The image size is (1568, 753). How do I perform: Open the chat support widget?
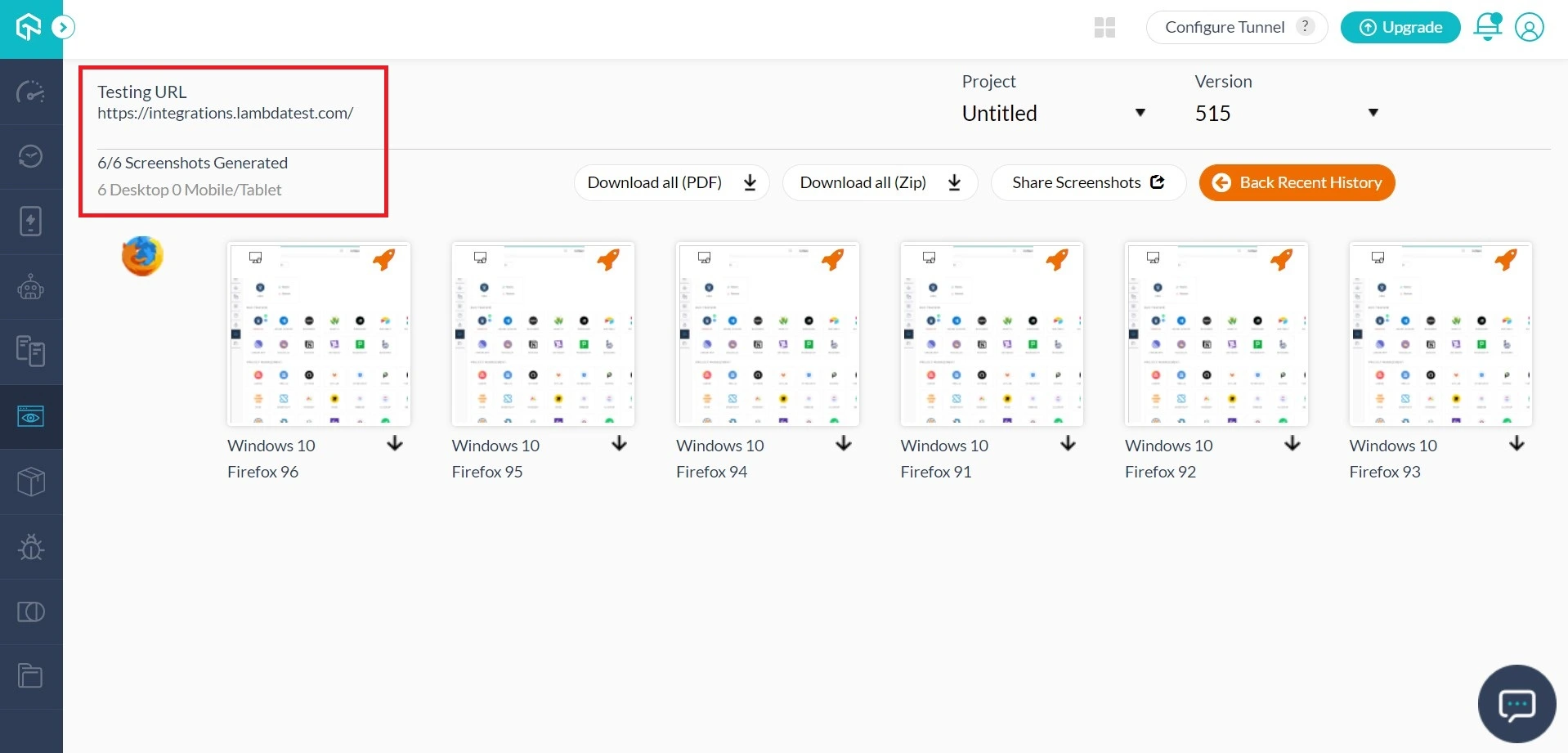(1516, 704)
